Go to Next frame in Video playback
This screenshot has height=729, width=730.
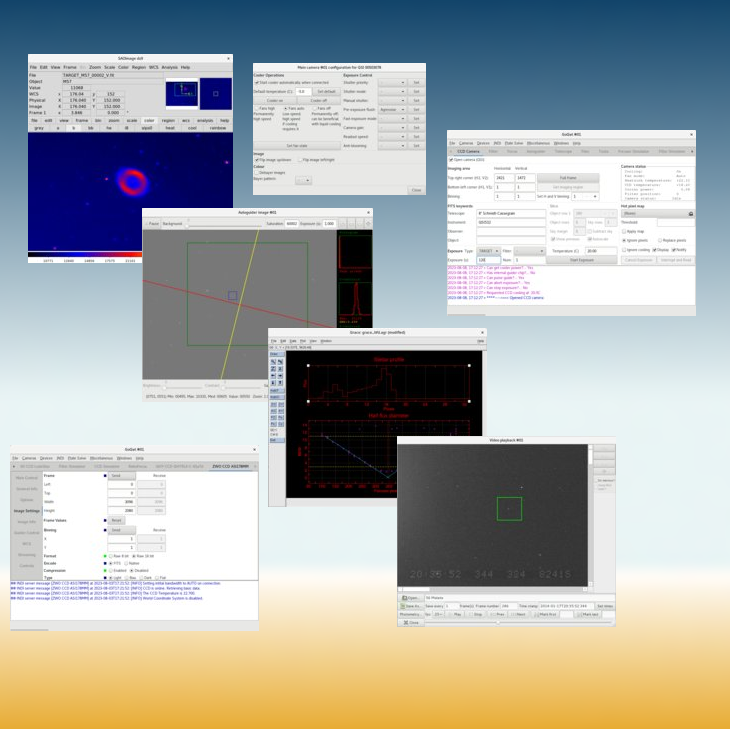point(518,614)
